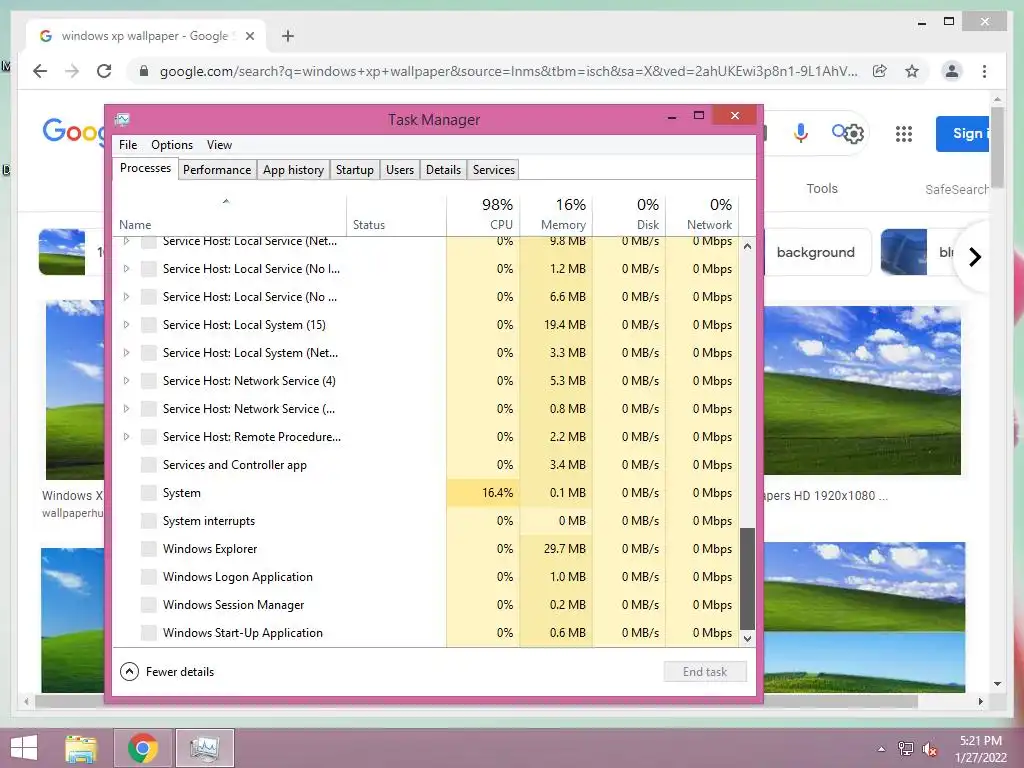Open the Google apps grid

[x=904, y=134]
